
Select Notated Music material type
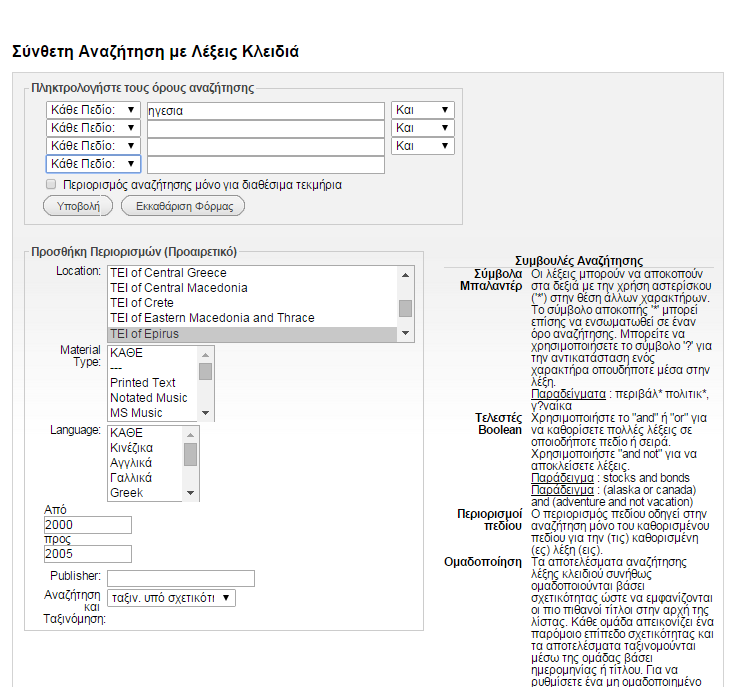pyautogui.click(x=153, y=397)
